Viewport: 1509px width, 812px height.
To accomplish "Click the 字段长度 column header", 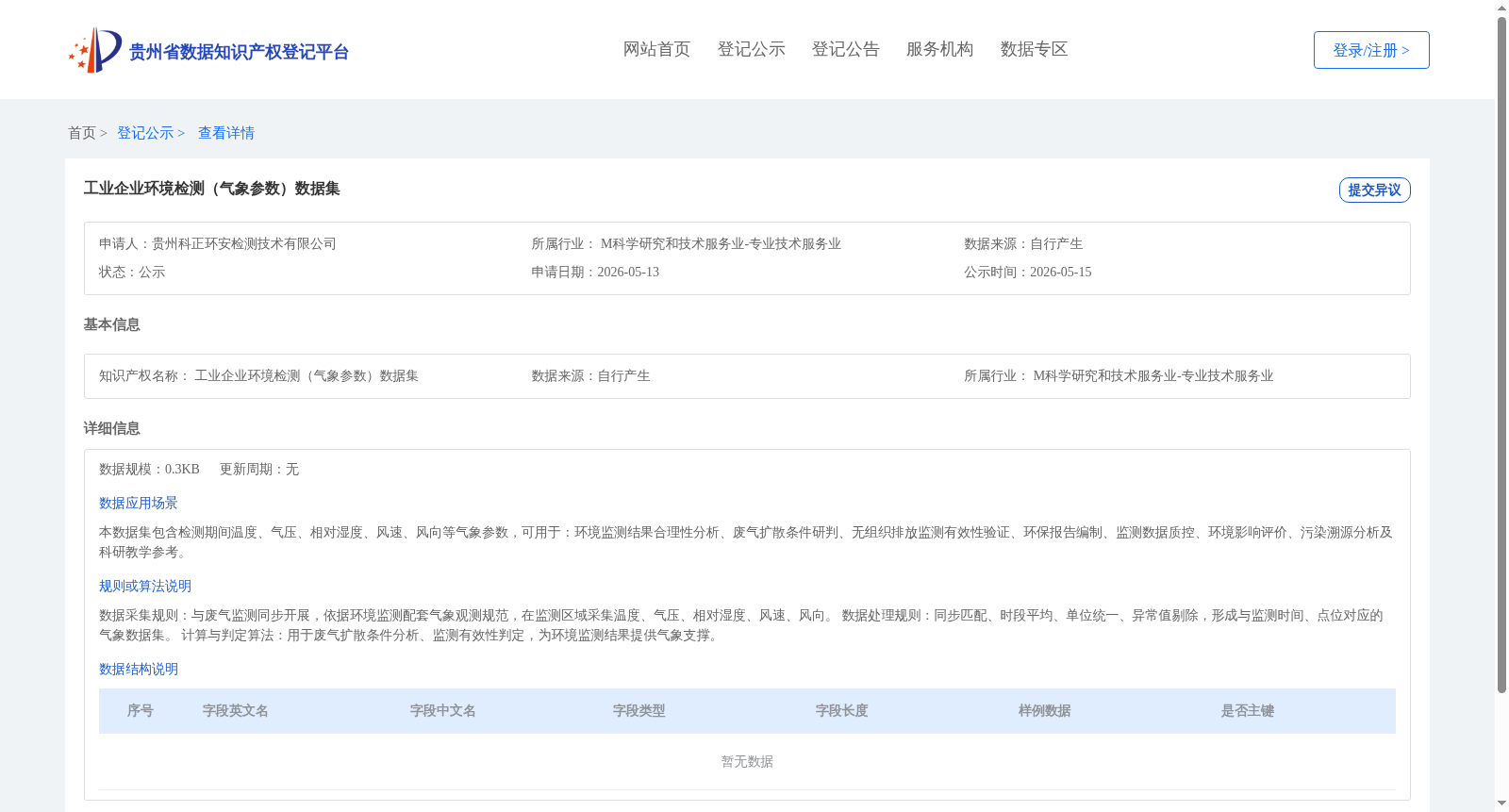I will 842,711.
